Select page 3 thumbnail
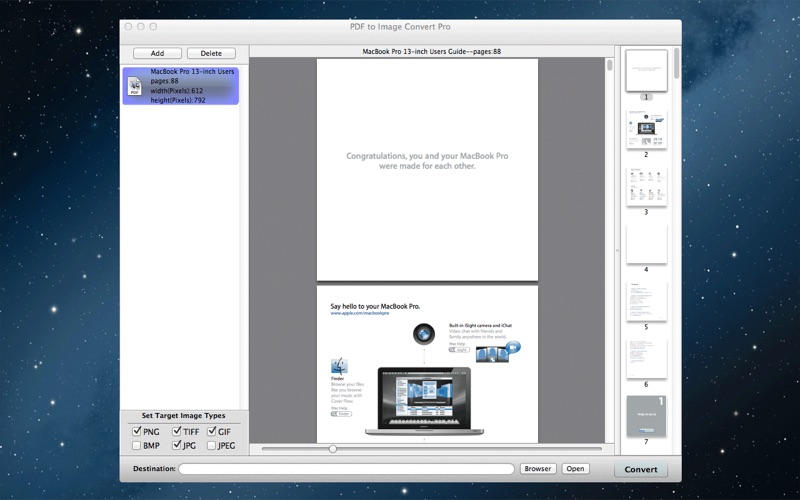The image size is (800, 500). [646, 186]
